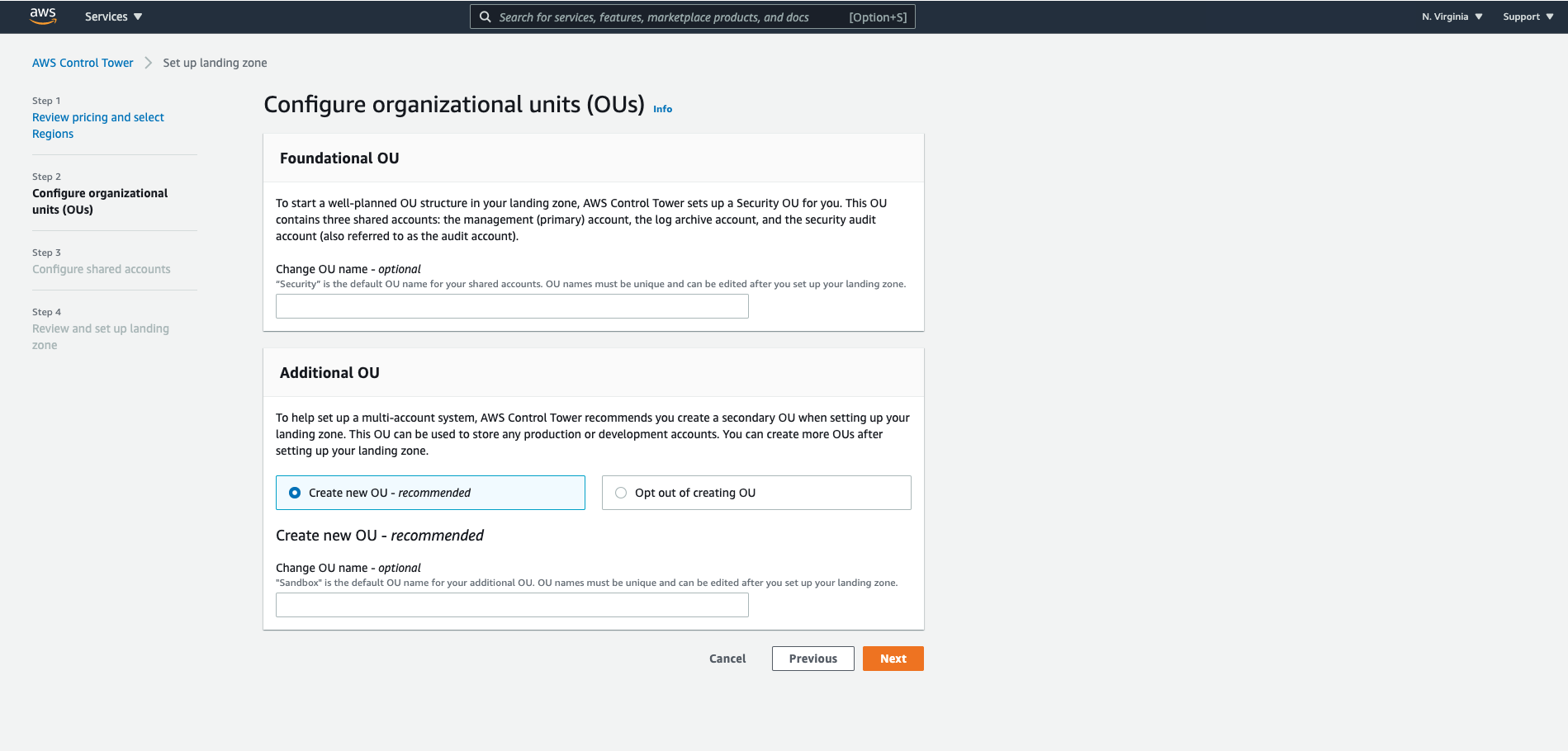Select Step 3 Configure shared accounts
This screenshot has height=751, width=1568.
tap(102, 269)
